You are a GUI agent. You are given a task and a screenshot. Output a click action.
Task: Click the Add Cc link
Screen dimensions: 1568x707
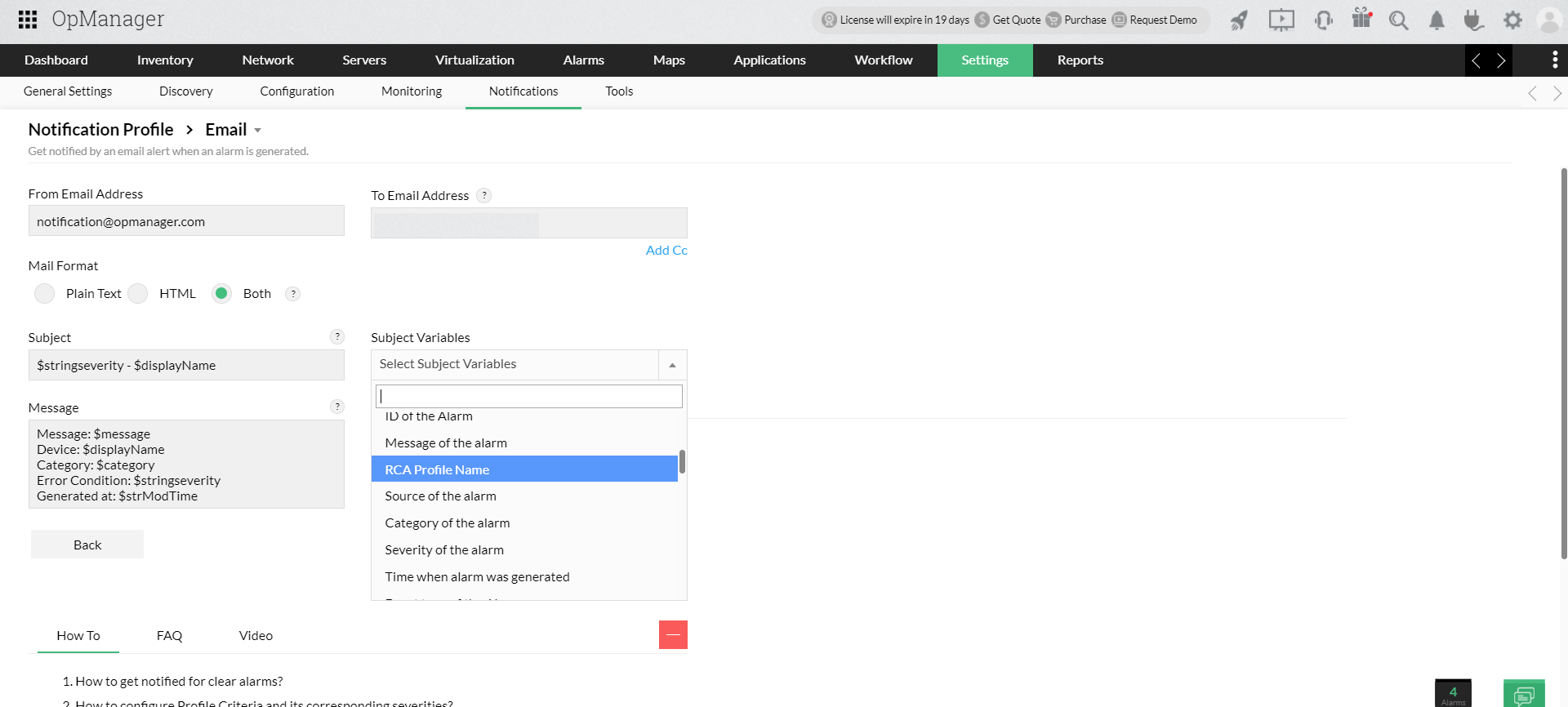coord(666,251)
